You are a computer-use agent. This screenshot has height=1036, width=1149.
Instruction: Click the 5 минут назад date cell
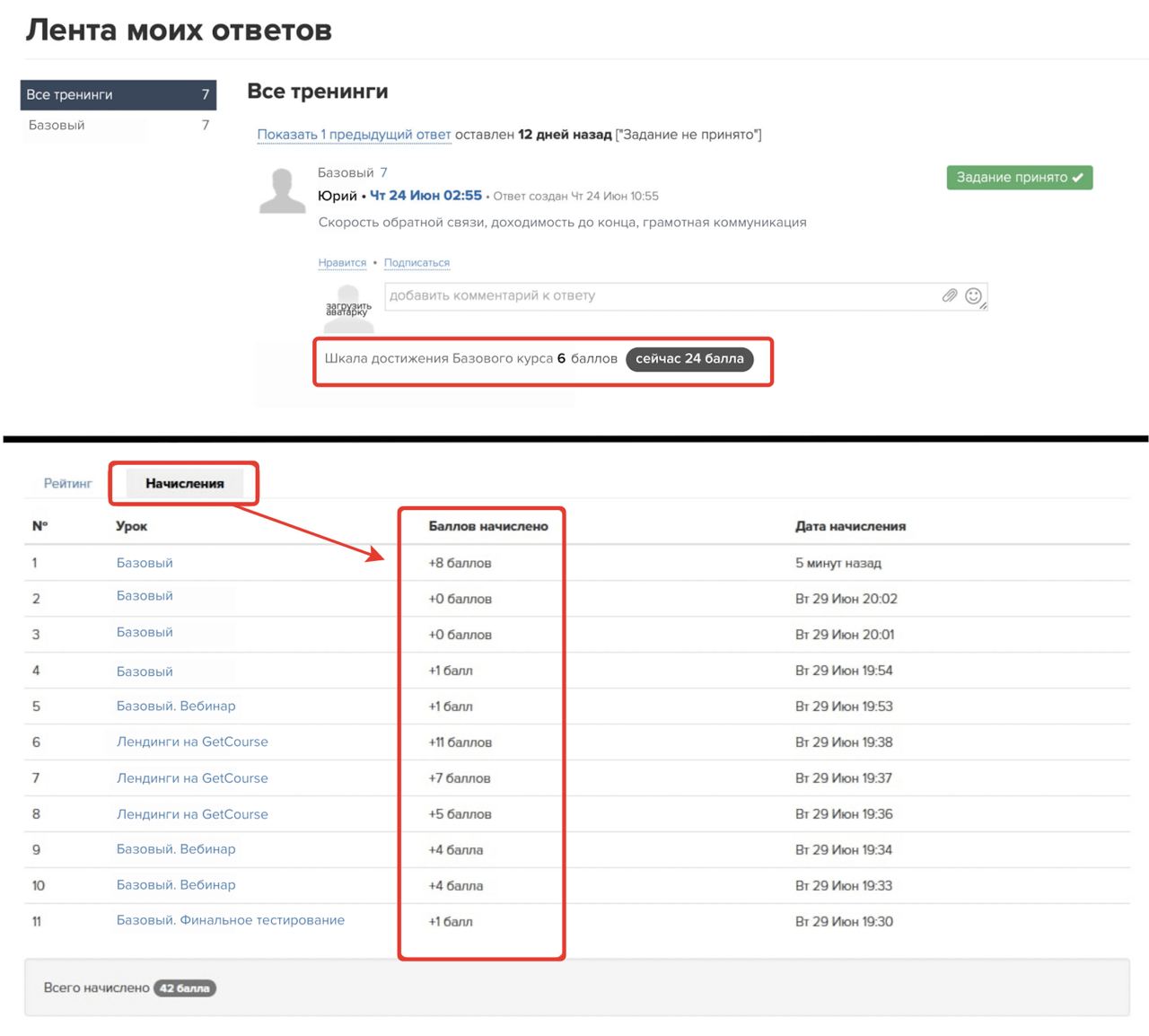tap(838, 563)
